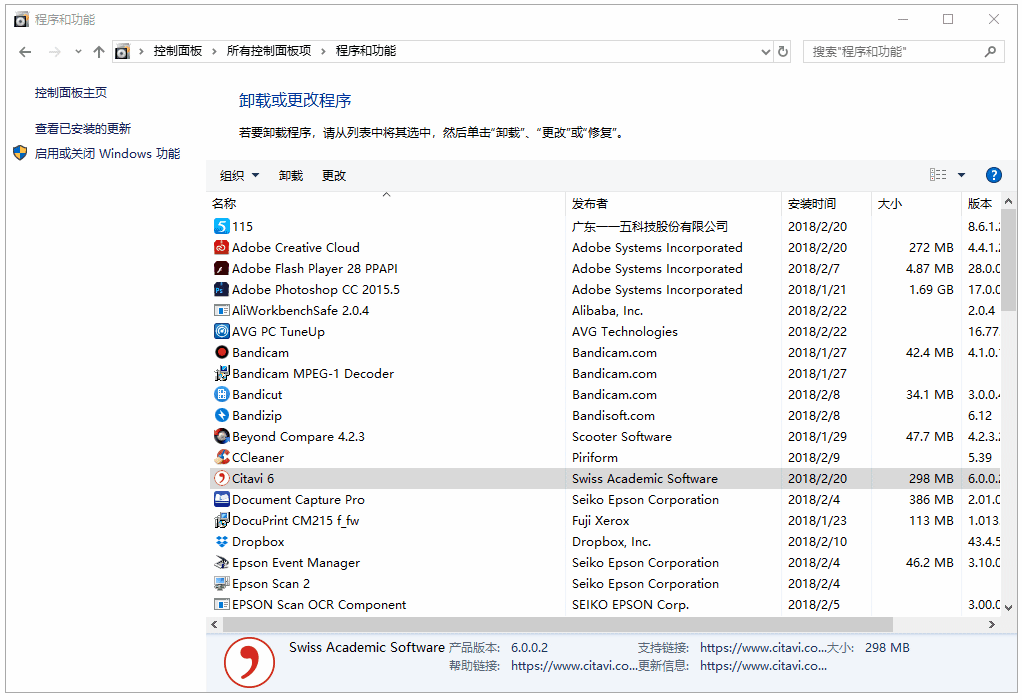The width and height of the screenshot is (1022, 700).
Task: Go up one level with up arrow
Action: (x=98, y=51)
